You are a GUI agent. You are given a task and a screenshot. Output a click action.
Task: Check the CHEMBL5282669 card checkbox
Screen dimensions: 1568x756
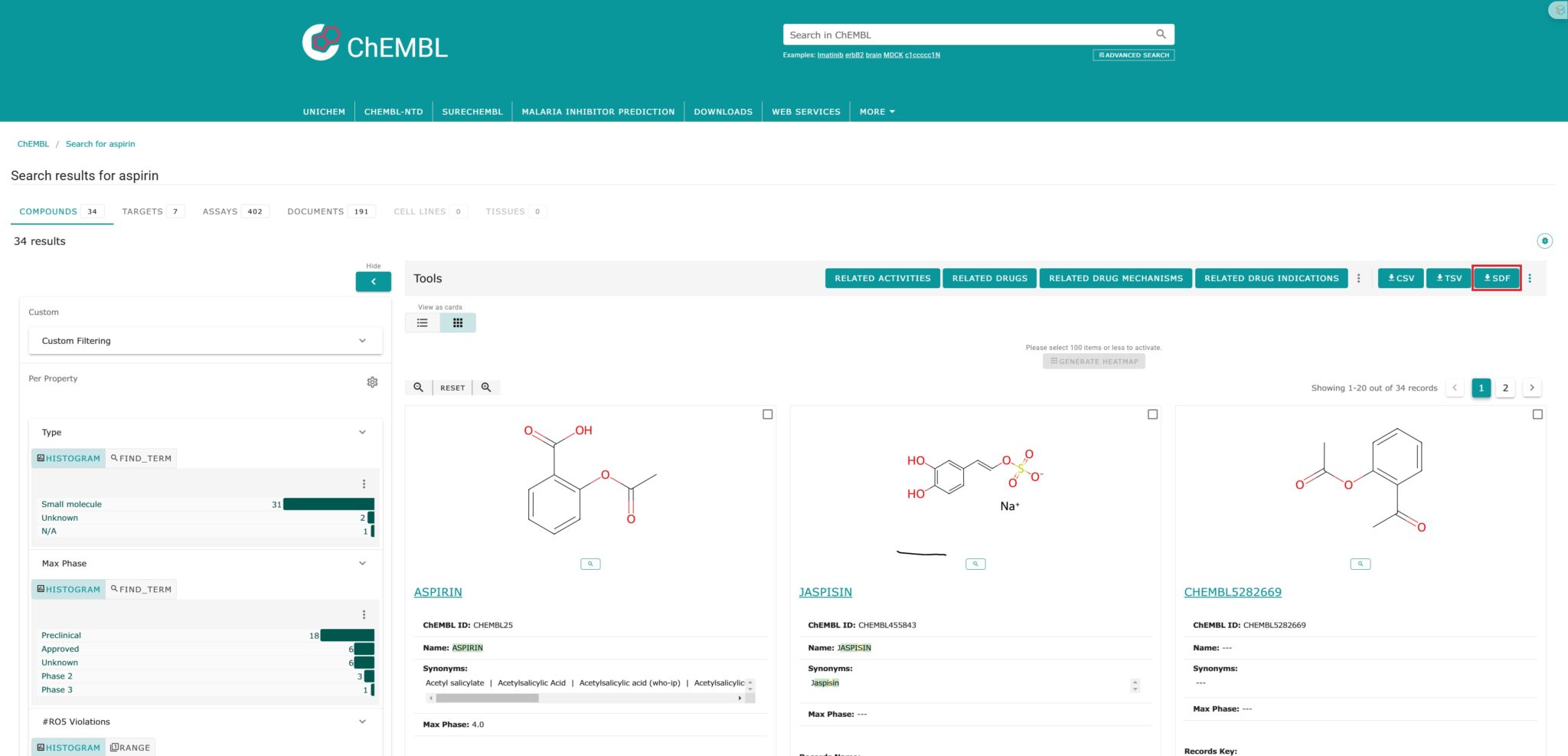[x=1537, y=414]
